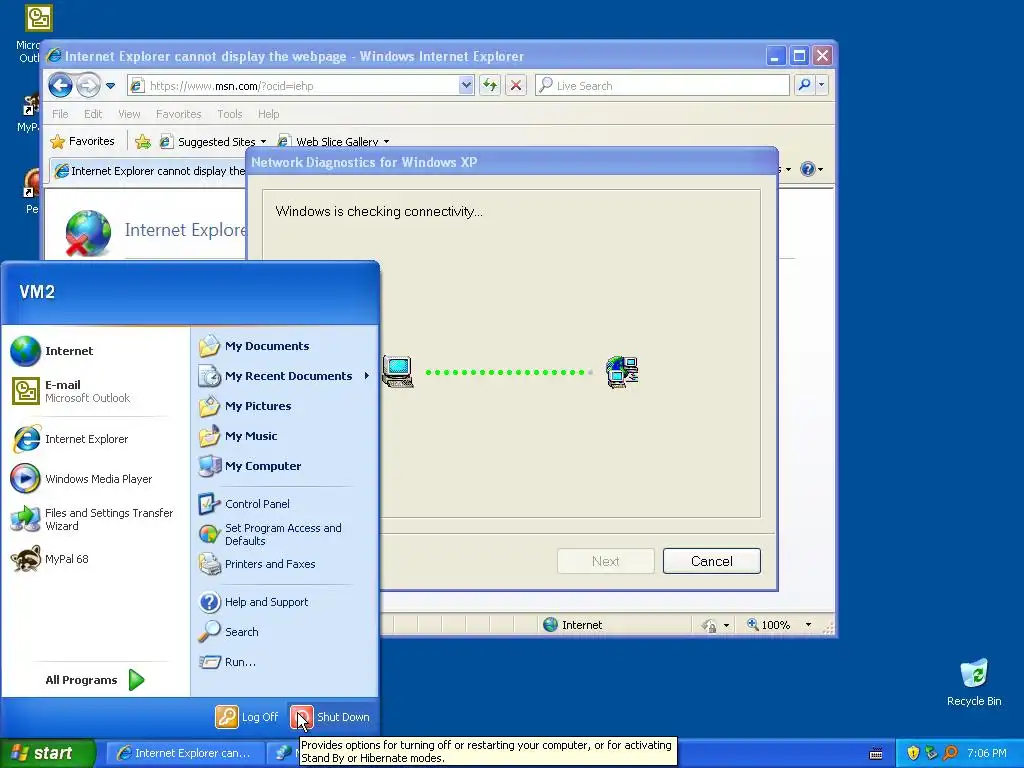Click the IE Refresh button

click(x=490, y=86)
